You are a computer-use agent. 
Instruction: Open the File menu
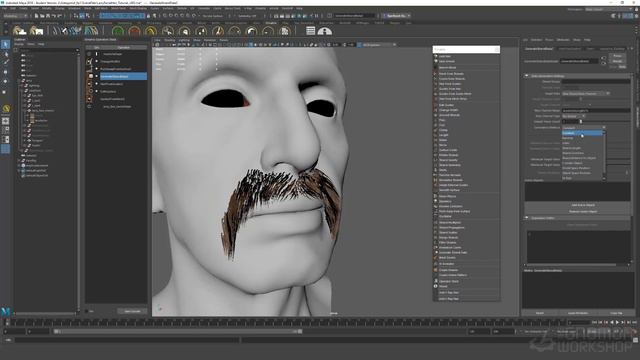pos(4,8)
